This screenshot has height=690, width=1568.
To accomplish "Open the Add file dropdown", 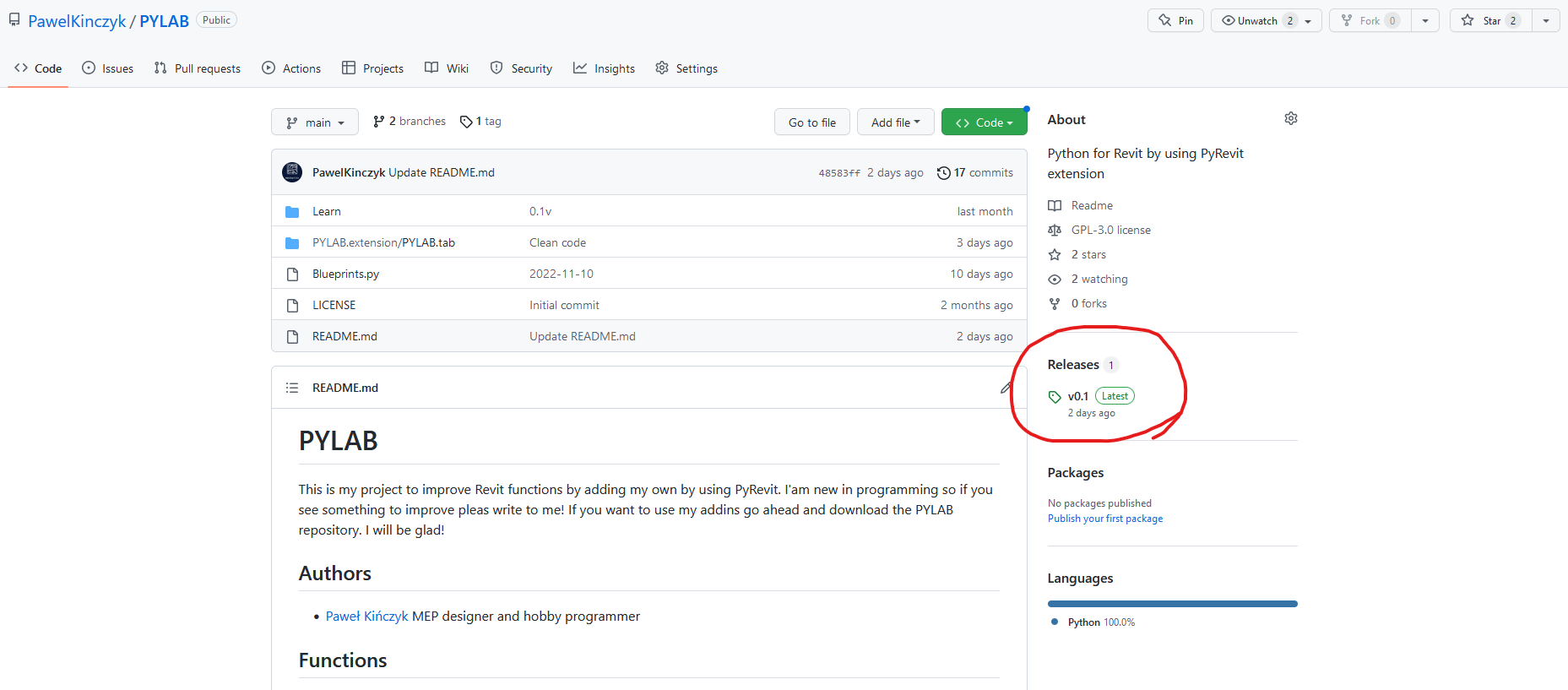I will click(x=895, y=122).
